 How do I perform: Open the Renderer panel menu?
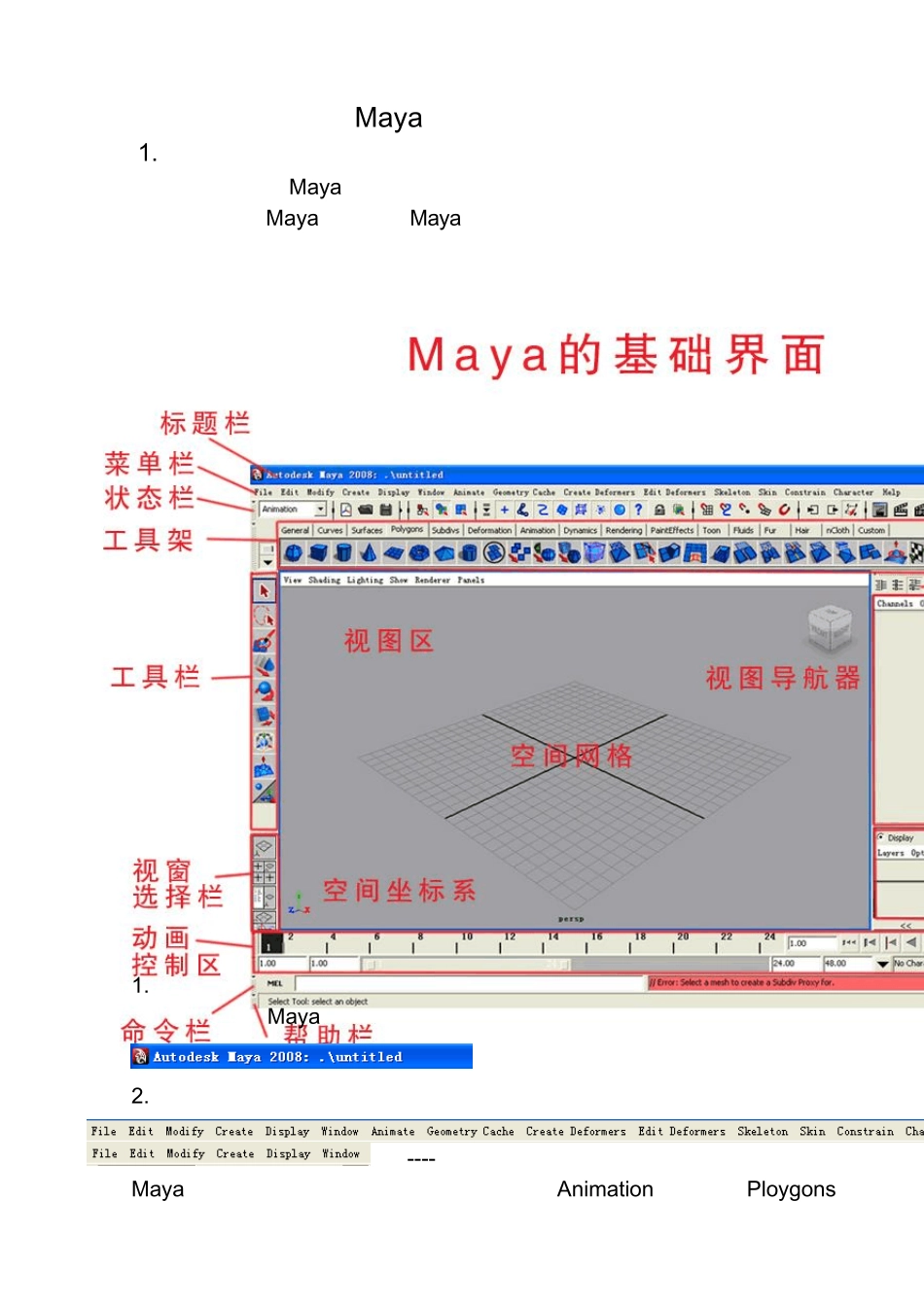[x=432, y=580]
